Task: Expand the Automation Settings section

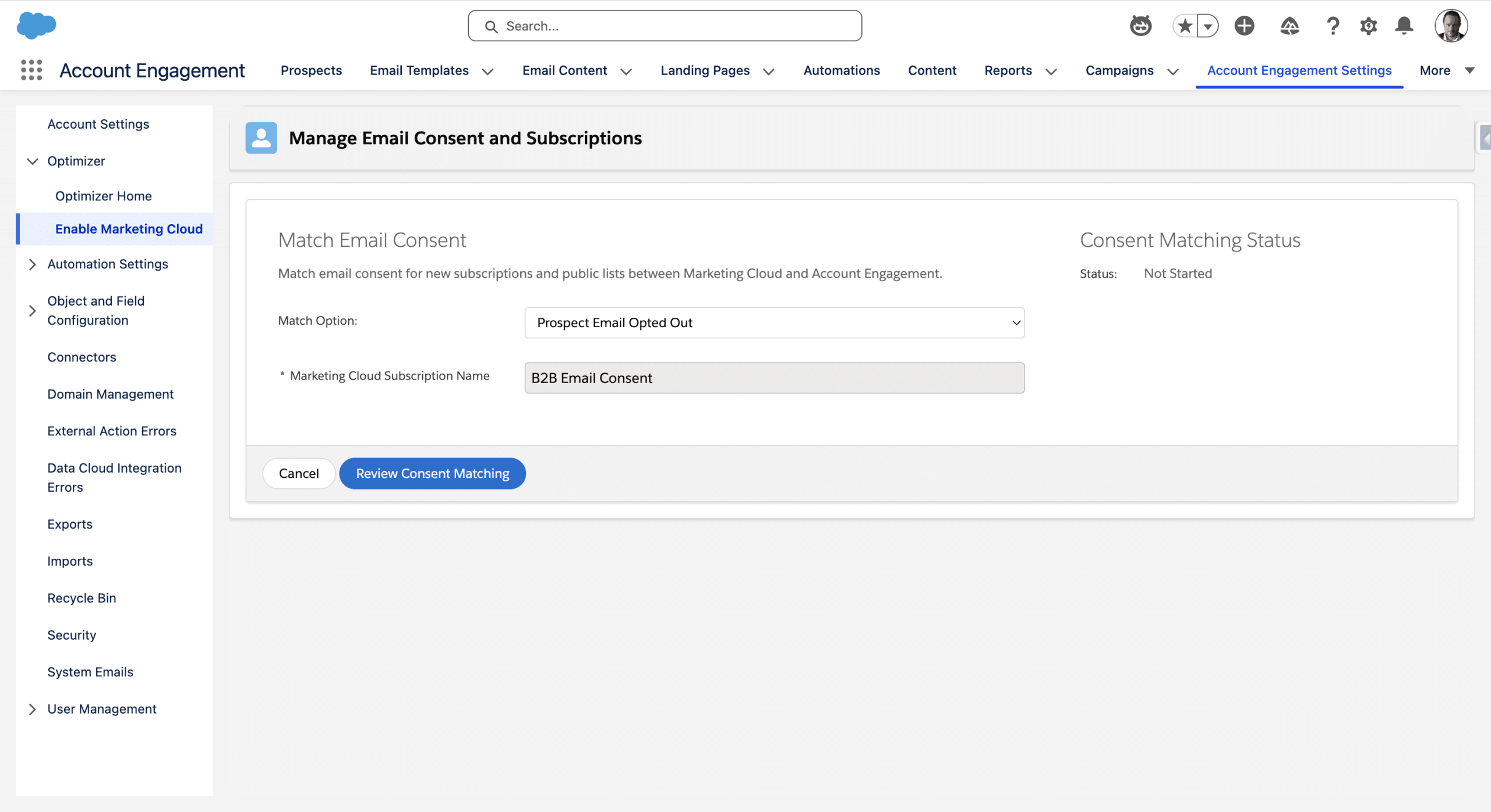Action: 33,264
